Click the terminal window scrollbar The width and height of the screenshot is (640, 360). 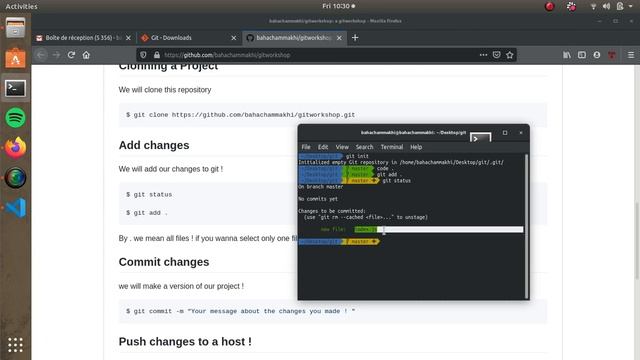527,227
